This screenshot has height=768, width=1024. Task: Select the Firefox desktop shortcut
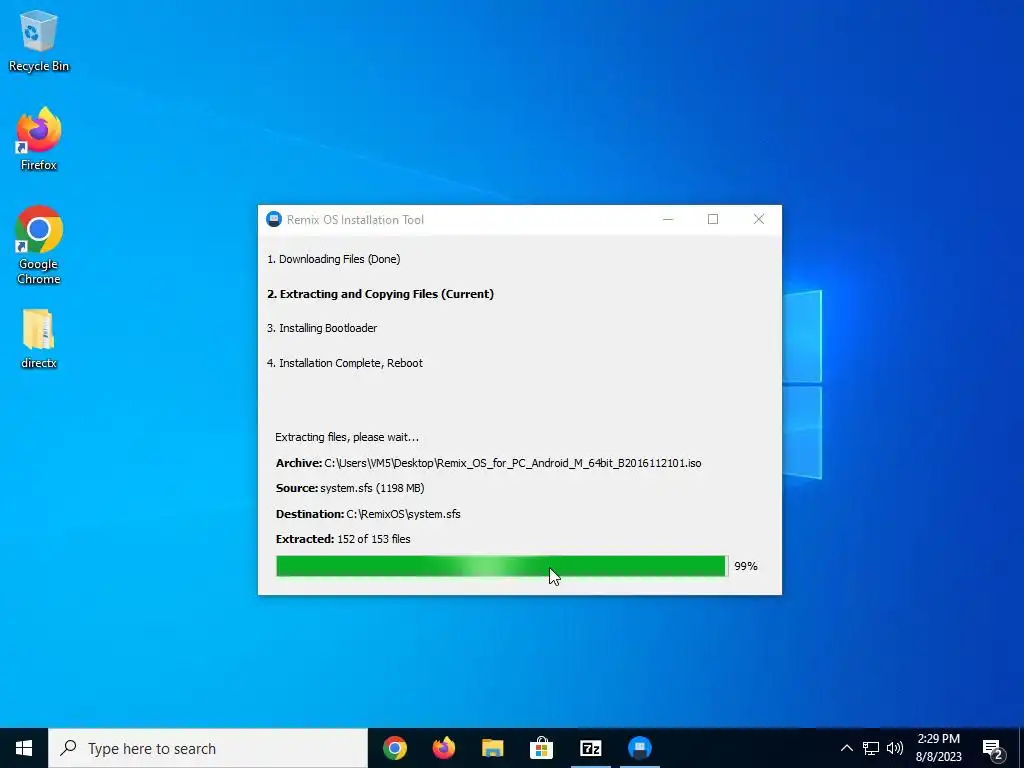(39, 138)
